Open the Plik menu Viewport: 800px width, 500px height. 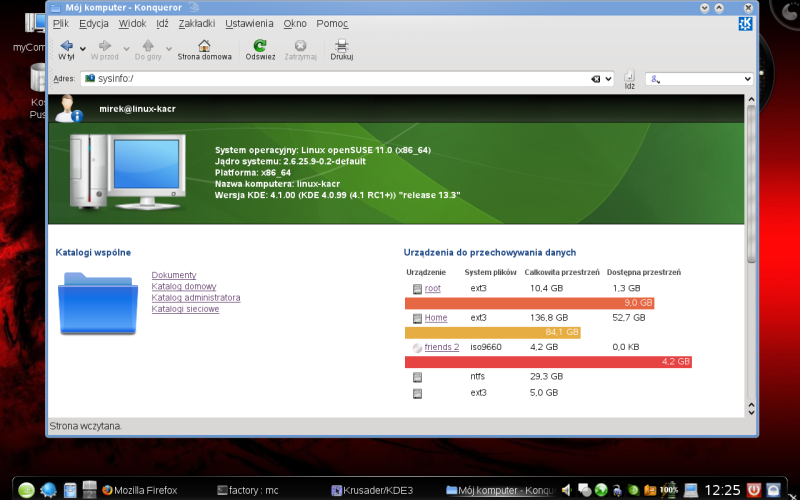(61, 23)
